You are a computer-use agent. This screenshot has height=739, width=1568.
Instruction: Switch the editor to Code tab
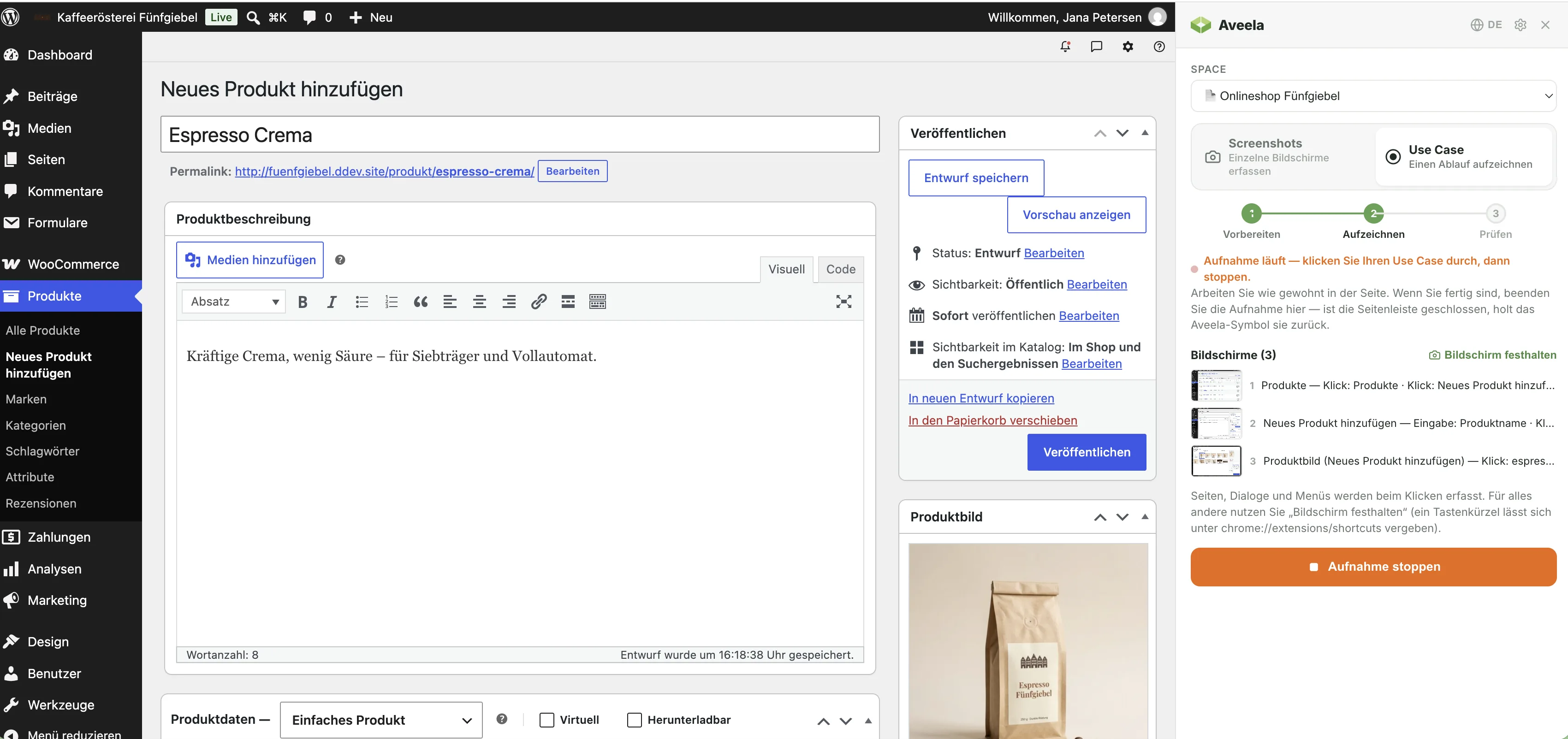click(x=841, y=269)
